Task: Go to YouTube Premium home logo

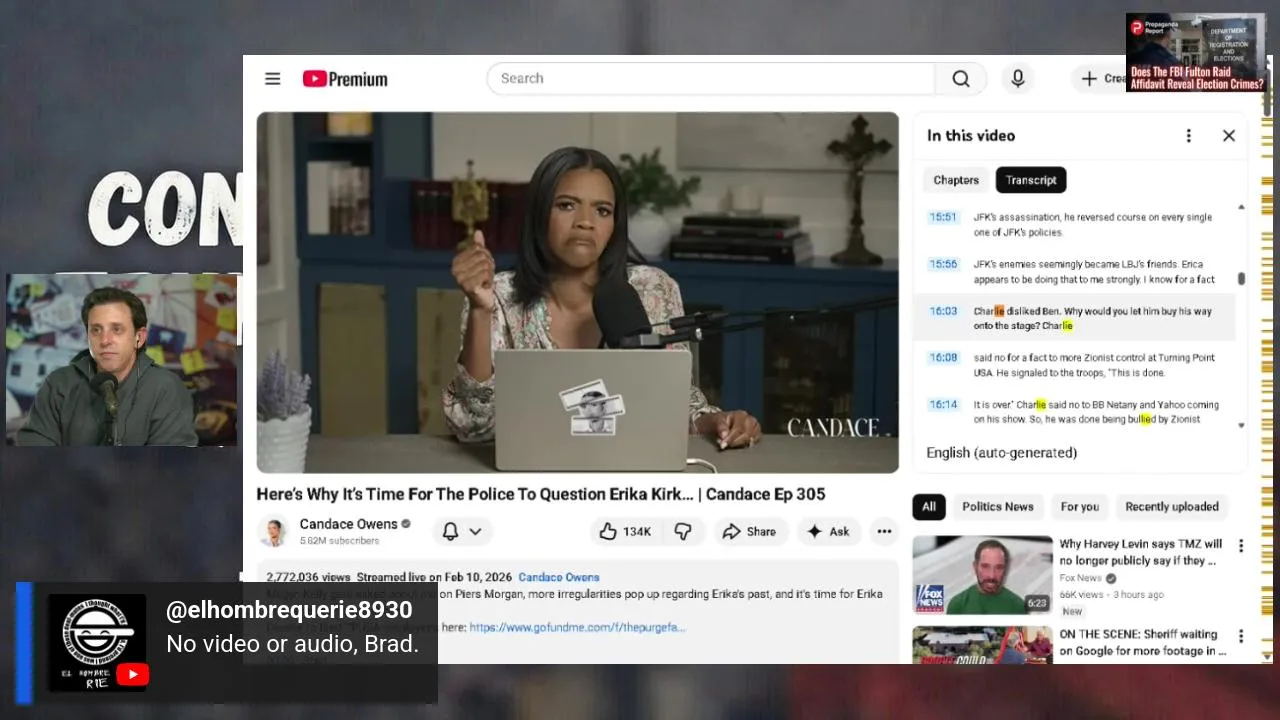Action: coord(345,79)
